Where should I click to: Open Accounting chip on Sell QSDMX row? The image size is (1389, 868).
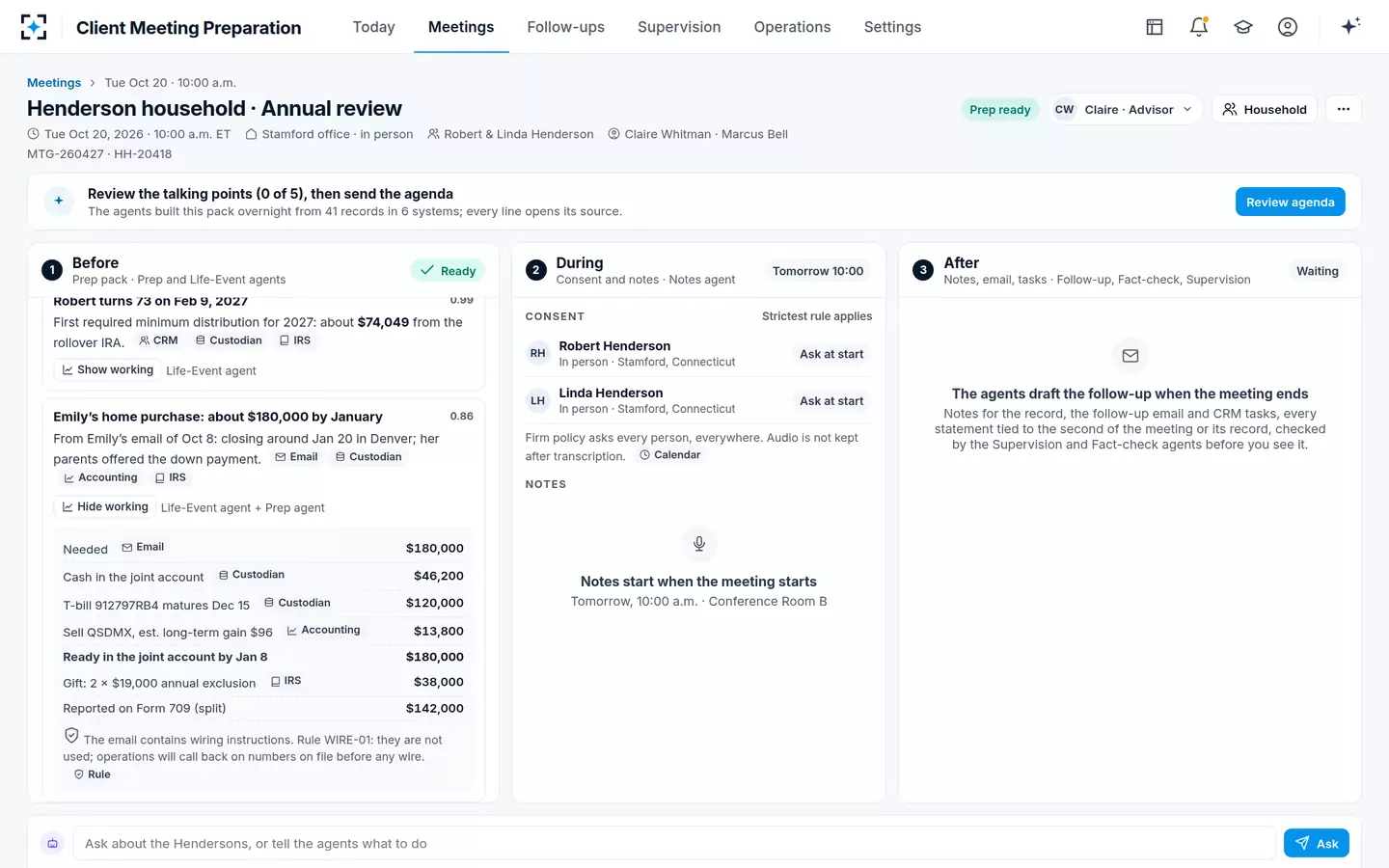pyautogui.click(x=323, y=630)
